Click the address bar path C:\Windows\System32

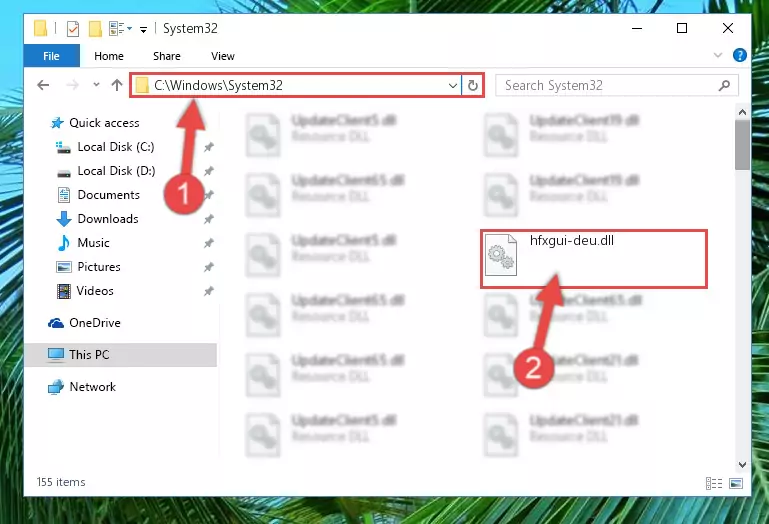tap(218, 85)
